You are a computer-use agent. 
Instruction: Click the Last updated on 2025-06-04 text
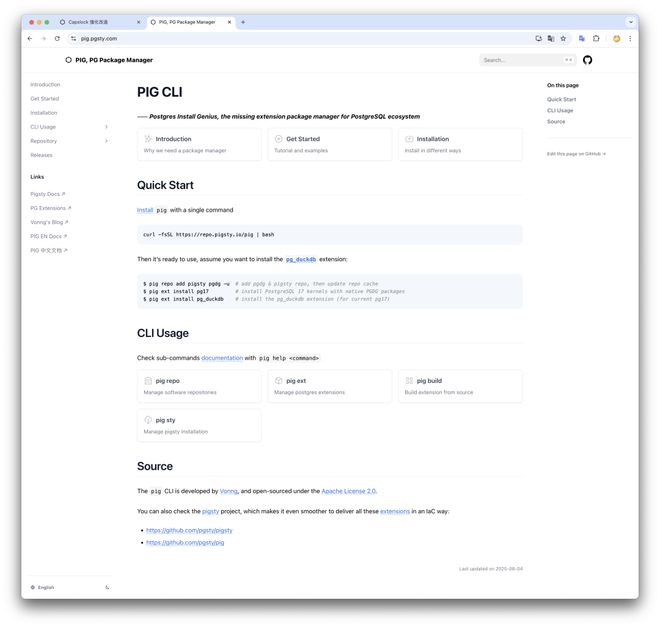(491, 569)
